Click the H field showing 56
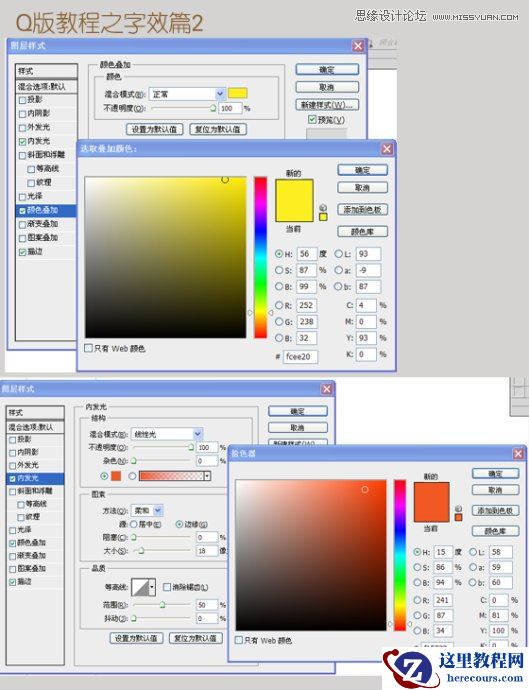The image size is (529, 690). (306, 254)
